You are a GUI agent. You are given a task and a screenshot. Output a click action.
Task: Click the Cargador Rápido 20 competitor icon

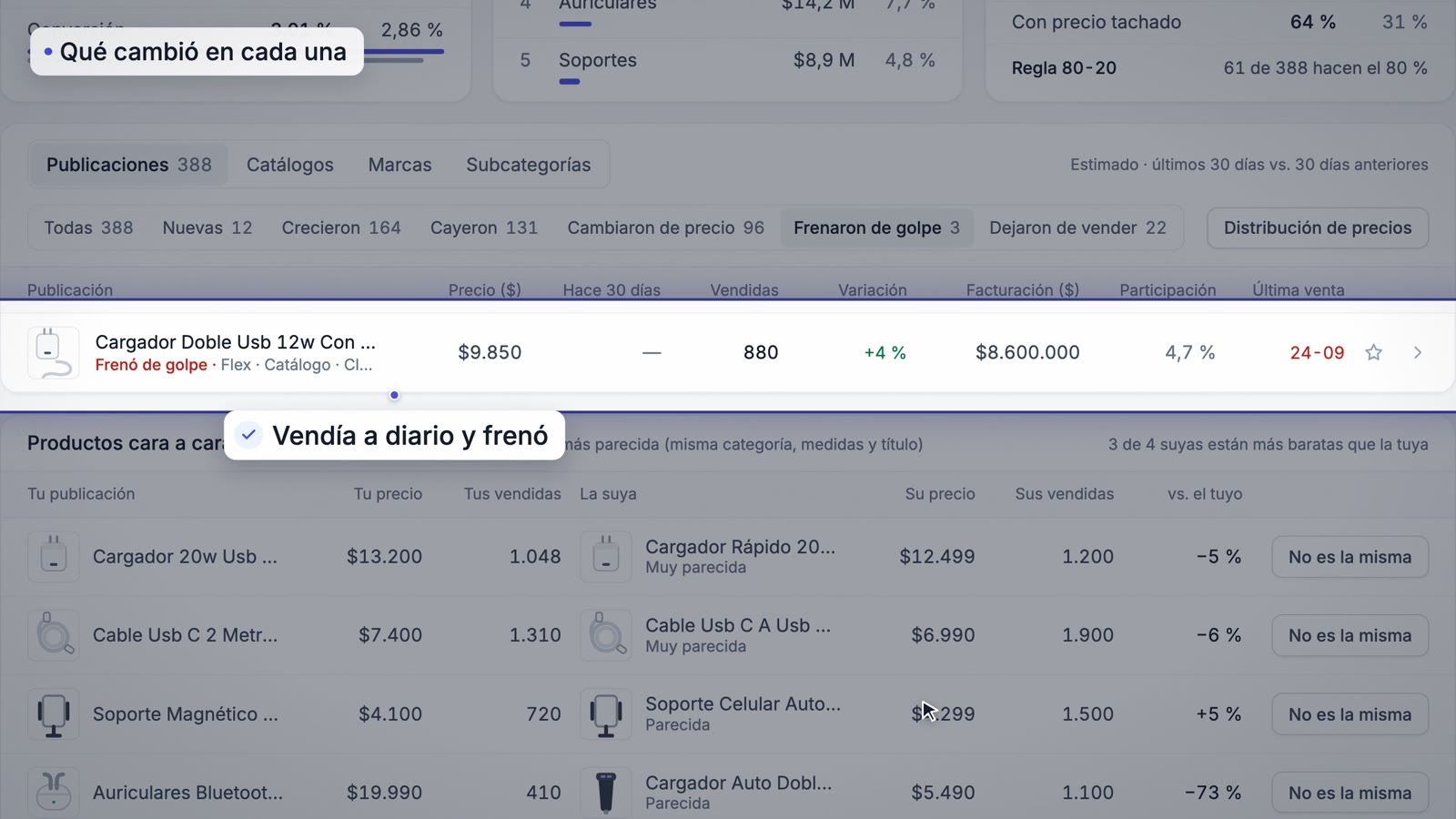pos(606,556)
